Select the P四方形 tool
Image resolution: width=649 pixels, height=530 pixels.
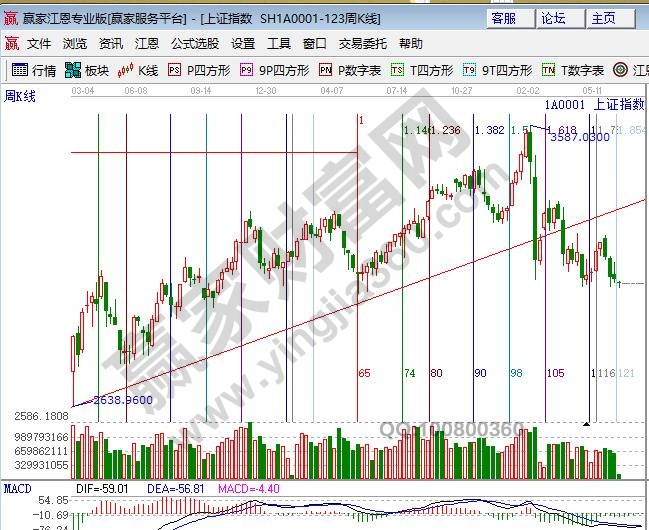(x=198, y=70)
